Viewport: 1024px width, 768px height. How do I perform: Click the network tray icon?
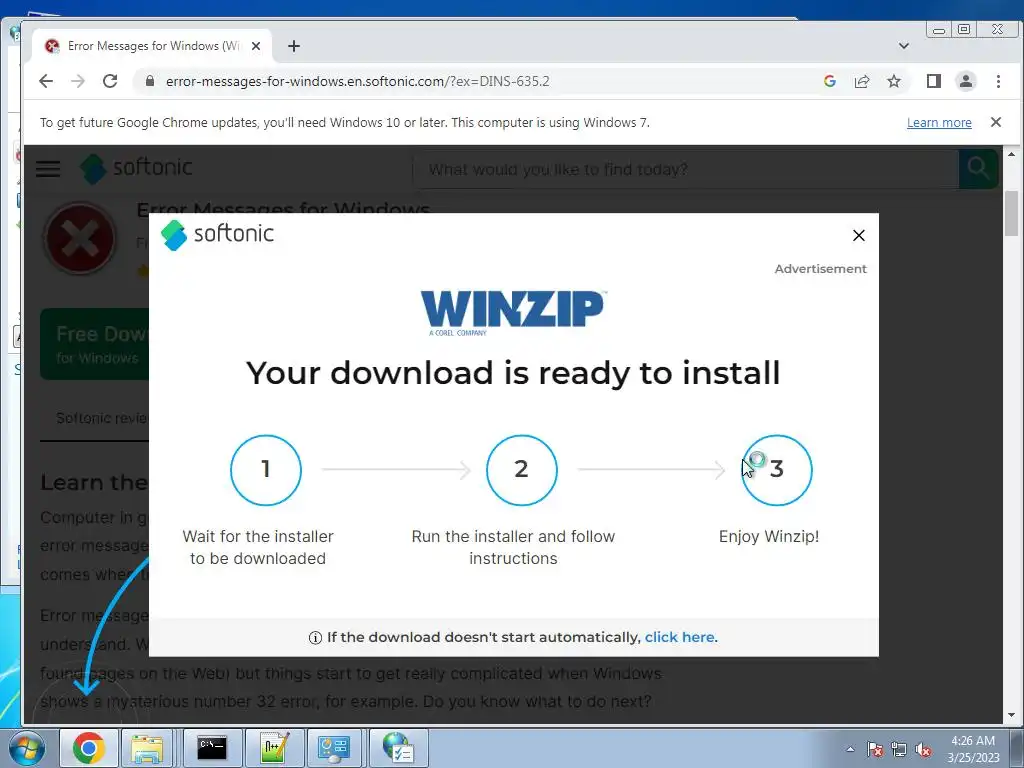[899, 750]
